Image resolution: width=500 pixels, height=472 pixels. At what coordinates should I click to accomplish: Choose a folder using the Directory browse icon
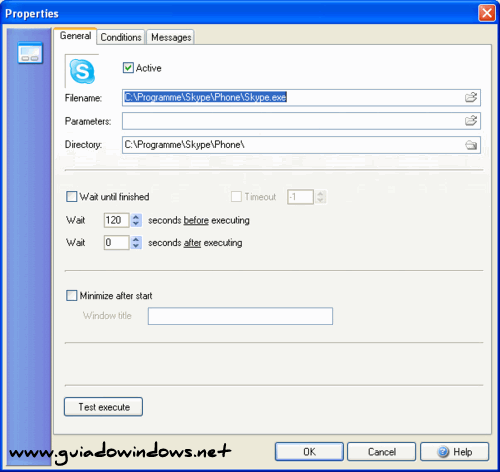click(x=471, y=145)
